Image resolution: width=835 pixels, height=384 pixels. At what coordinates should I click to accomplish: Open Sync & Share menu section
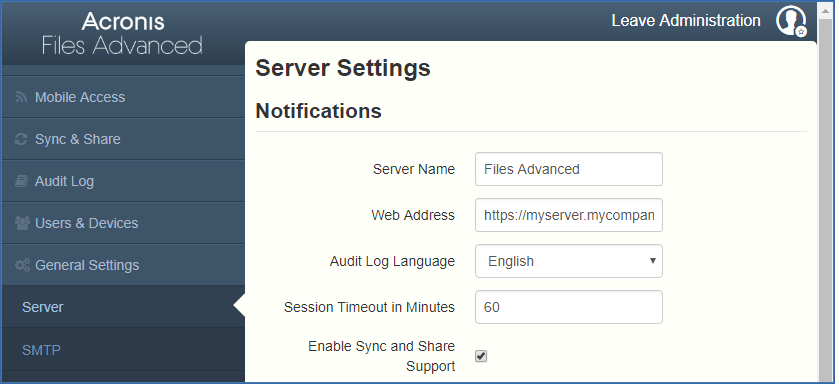(123, 139)
